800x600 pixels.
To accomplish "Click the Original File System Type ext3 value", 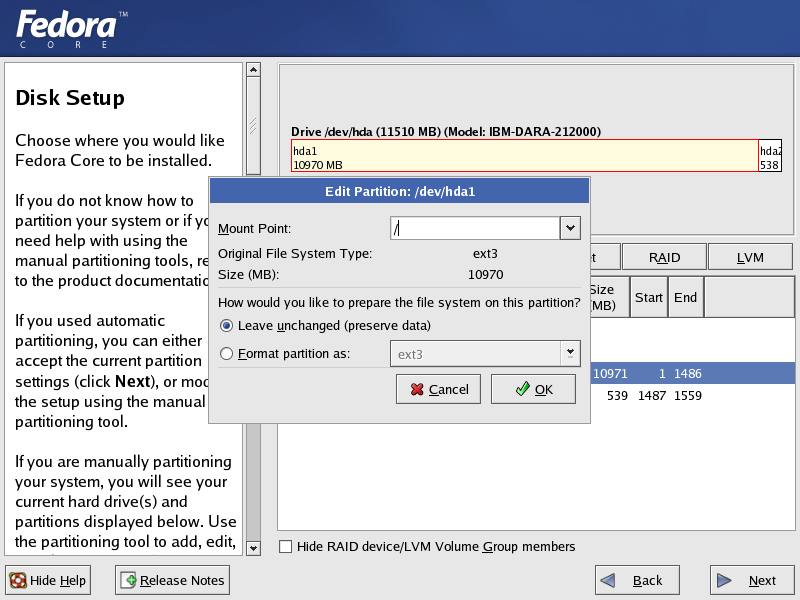I will point(485,254).
